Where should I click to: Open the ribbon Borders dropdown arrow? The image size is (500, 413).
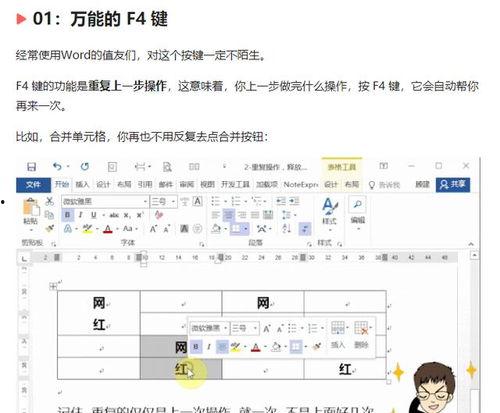coord(246,229)
